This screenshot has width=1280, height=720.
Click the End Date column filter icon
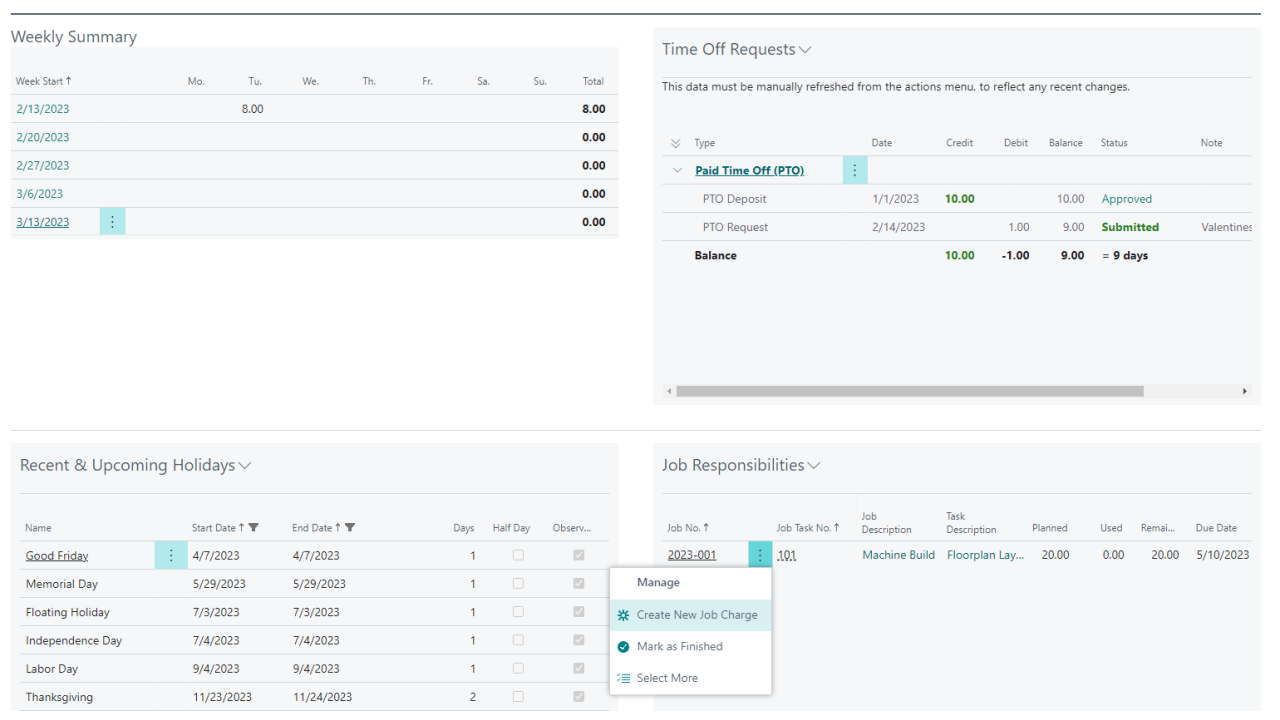tap(350, 528)
